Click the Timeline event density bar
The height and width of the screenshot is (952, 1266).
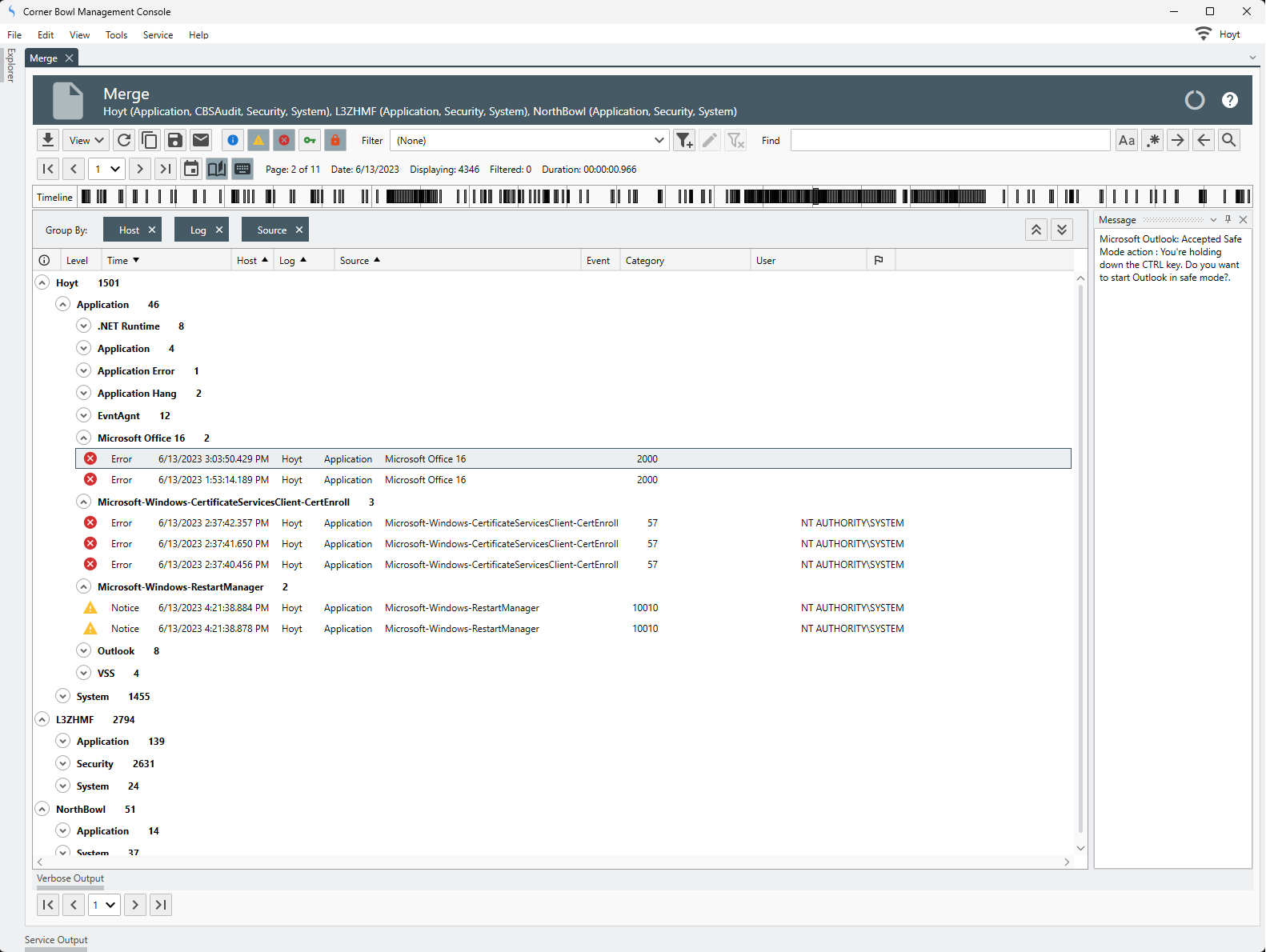[664, 197]
